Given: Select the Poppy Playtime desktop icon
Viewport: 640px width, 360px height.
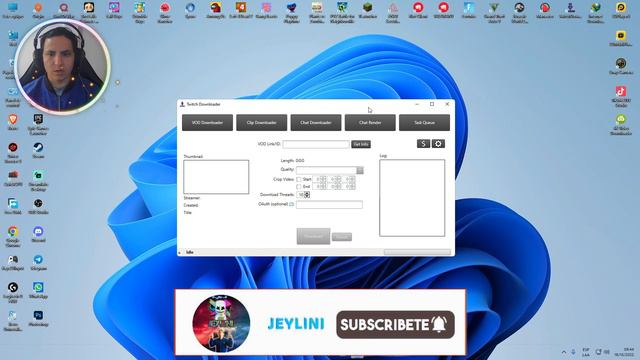Looking at the screenshot, I should pyautogui.click(x=291, y=12).
